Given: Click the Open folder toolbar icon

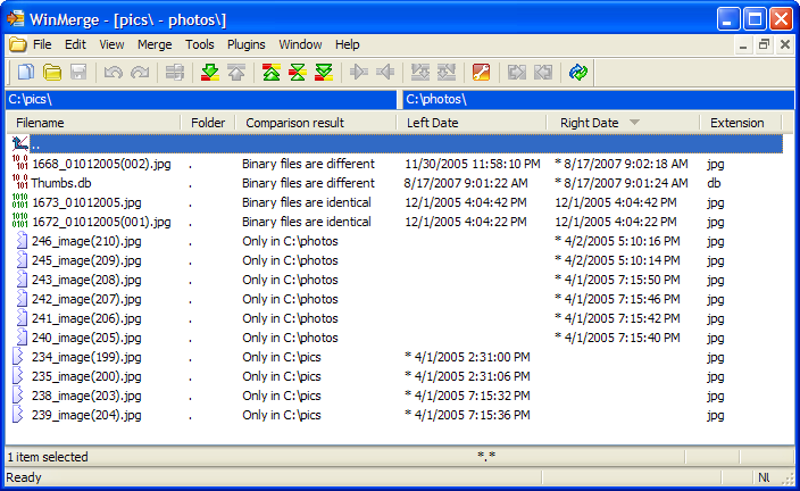Looking at the screenshot, I should [52, 72].
